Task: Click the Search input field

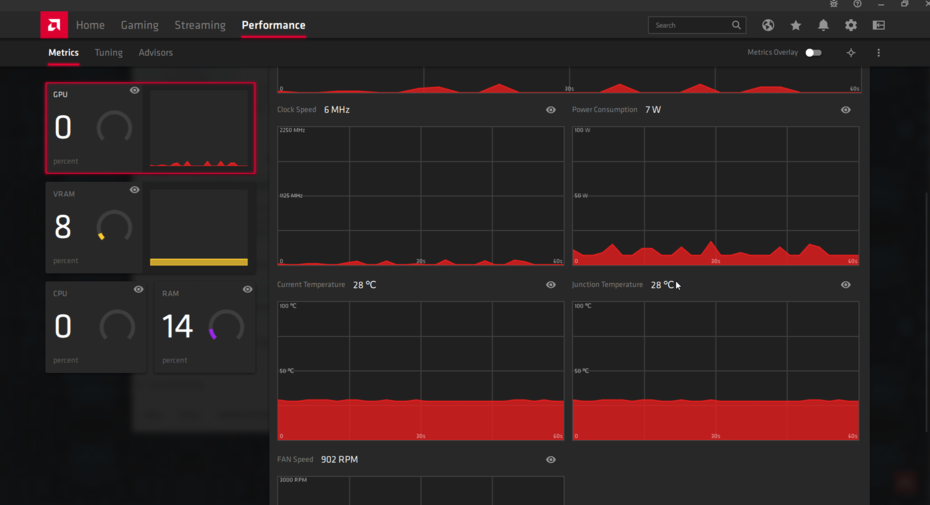Action: coord(691,25)
